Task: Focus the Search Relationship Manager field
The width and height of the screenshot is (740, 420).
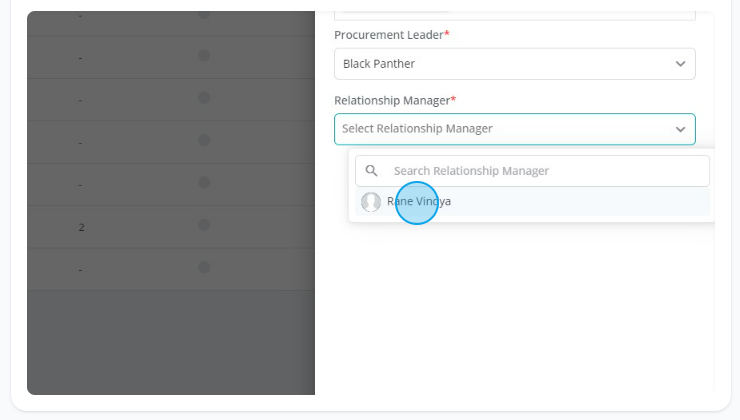Action: point(532,171)
